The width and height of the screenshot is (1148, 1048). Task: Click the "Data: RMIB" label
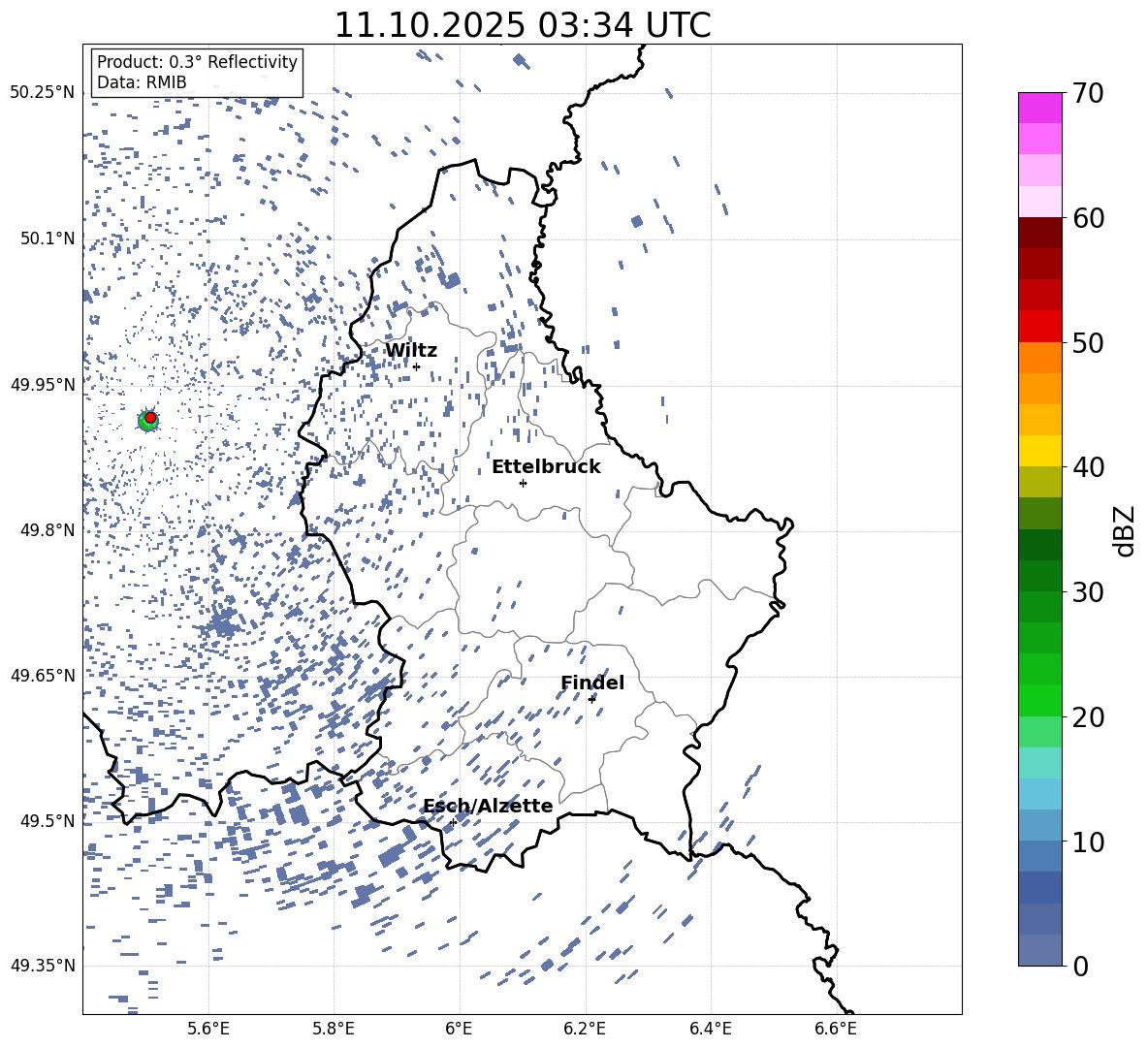(142, 82)
